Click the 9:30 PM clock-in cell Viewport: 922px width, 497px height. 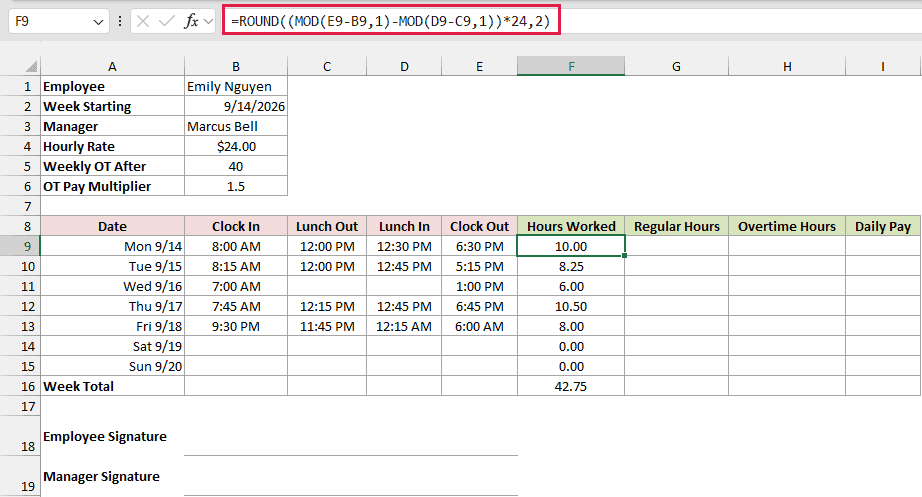point(236,326)
